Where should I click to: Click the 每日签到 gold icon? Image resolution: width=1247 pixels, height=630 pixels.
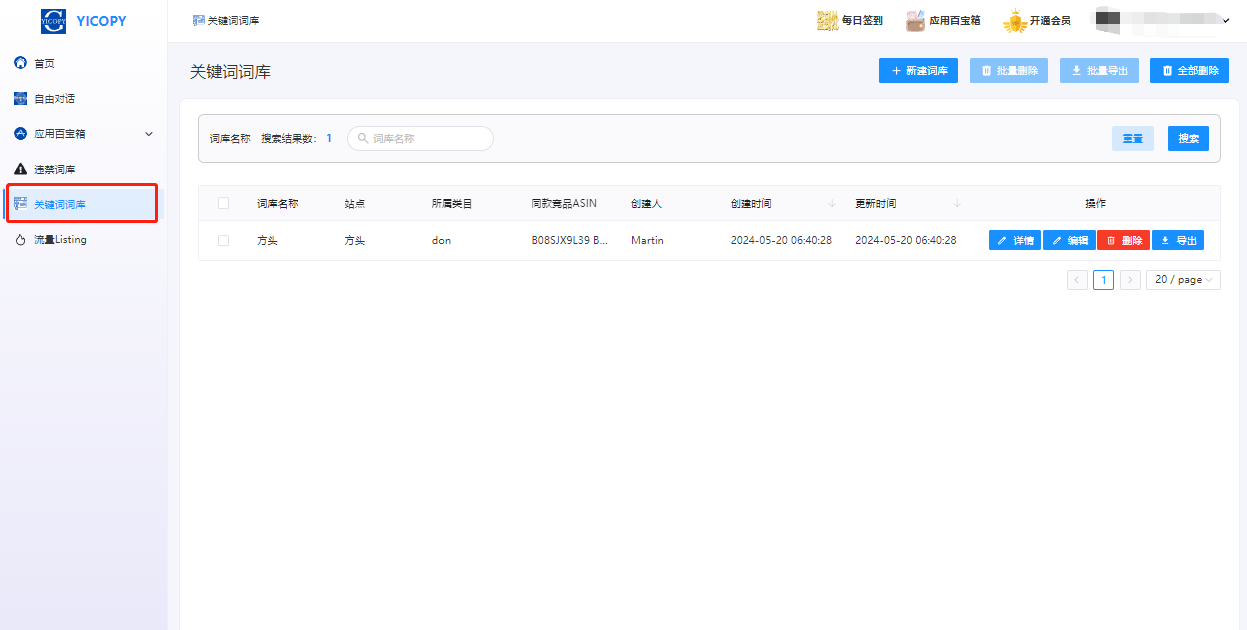(x=827, y=20)
